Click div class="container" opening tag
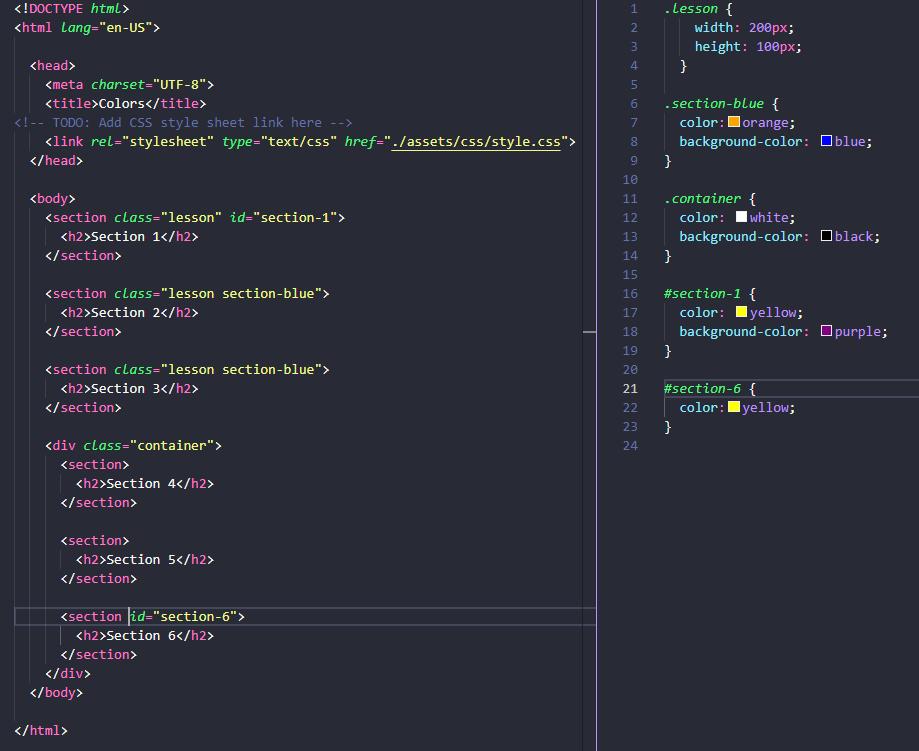919x751 pixels. click(x=134, y=446)
